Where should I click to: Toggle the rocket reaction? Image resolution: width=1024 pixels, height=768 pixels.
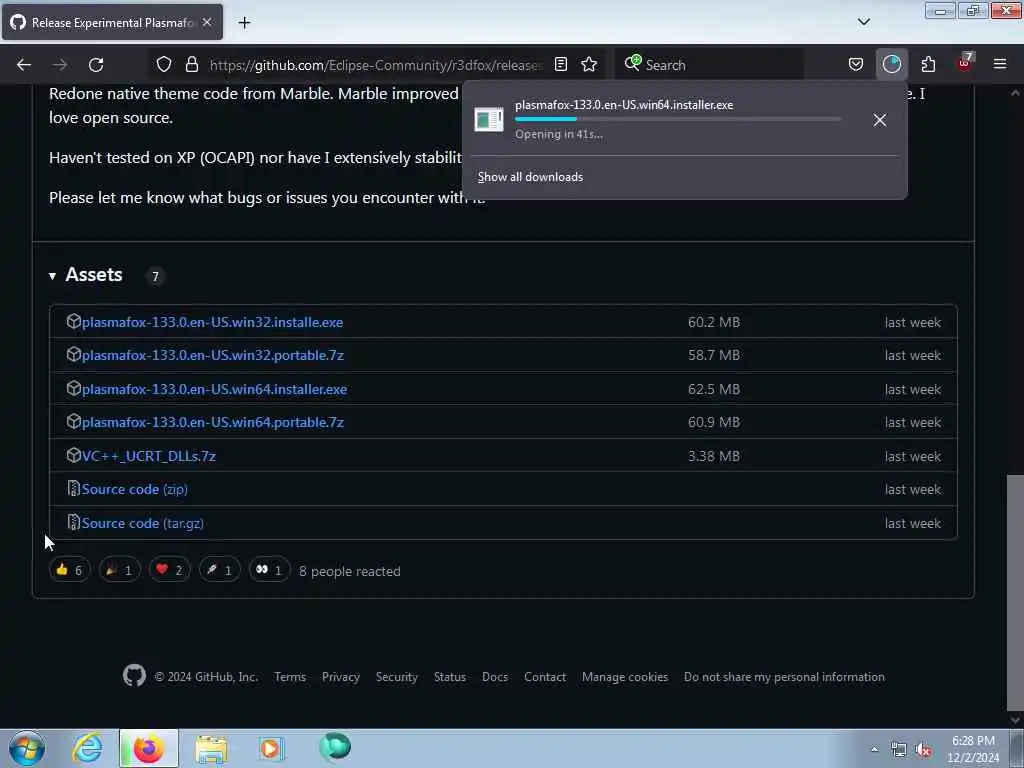tap(219, 570)
